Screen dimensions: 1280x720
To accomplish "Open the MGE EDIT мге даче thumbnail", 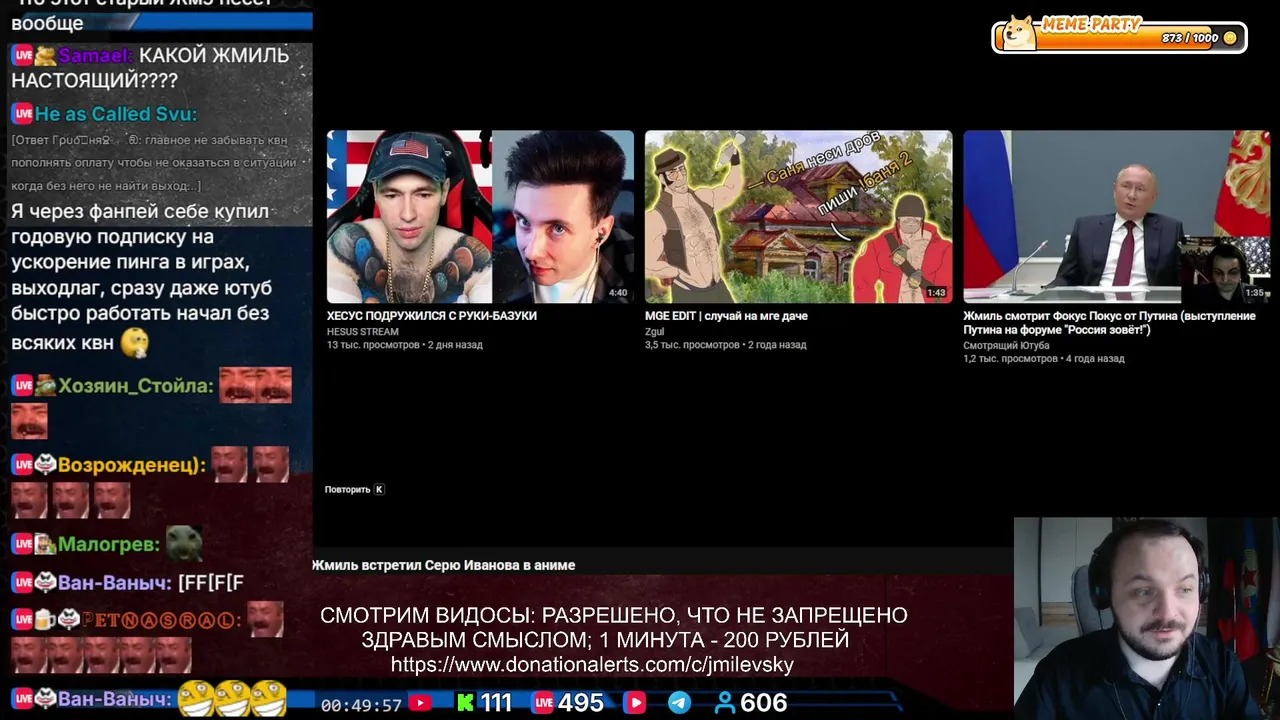I will 798,216.
